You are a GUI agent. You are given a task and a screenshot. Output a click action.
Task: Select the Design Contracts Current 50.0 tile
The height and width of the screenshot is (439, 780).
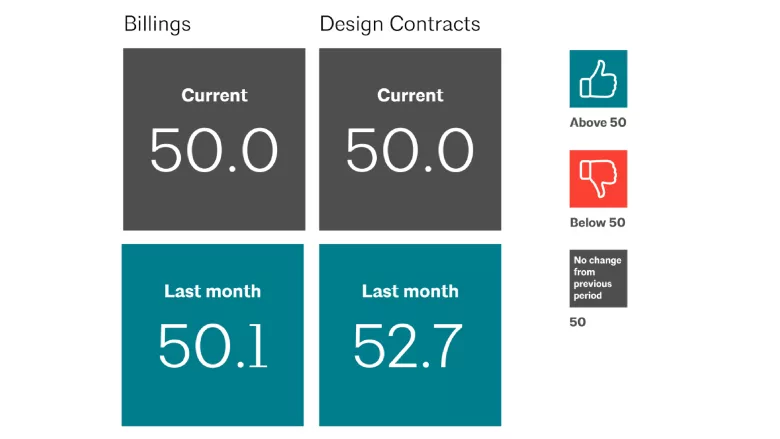coord(410,139)
